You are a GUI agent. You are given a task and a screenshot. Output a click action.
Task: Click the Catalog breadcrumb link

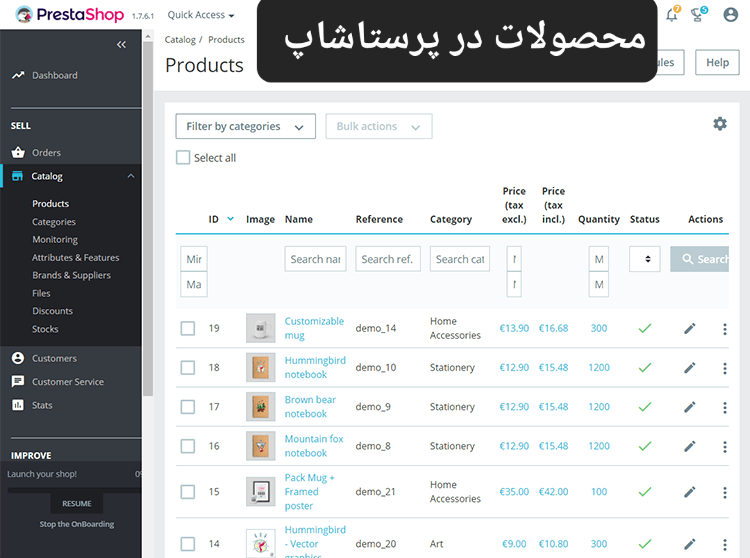180,40
